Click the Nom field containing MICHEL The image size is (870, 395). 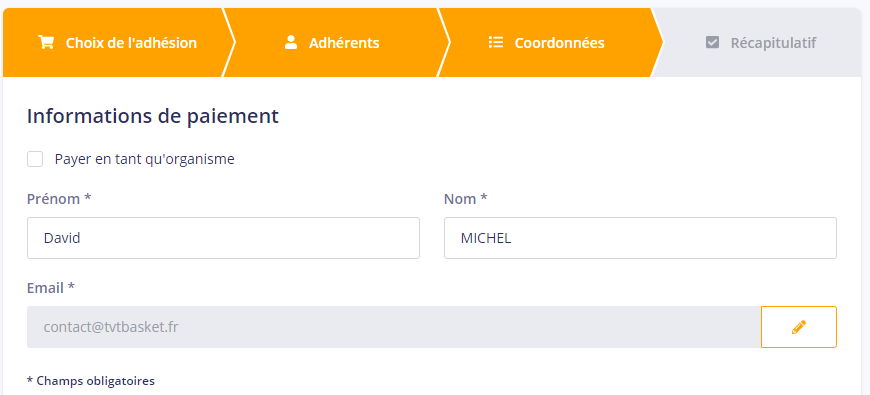point(640,238)
